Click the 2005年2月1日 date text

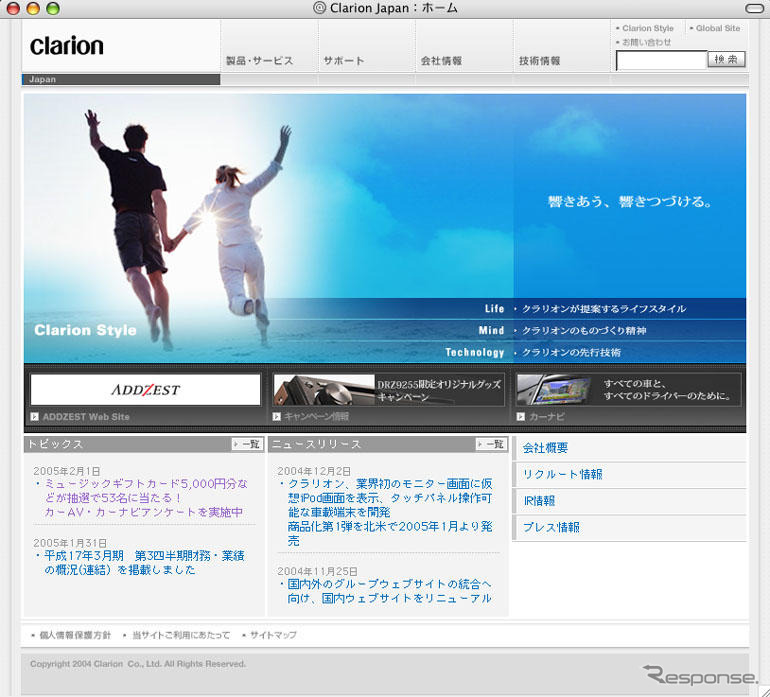point(67,471)
